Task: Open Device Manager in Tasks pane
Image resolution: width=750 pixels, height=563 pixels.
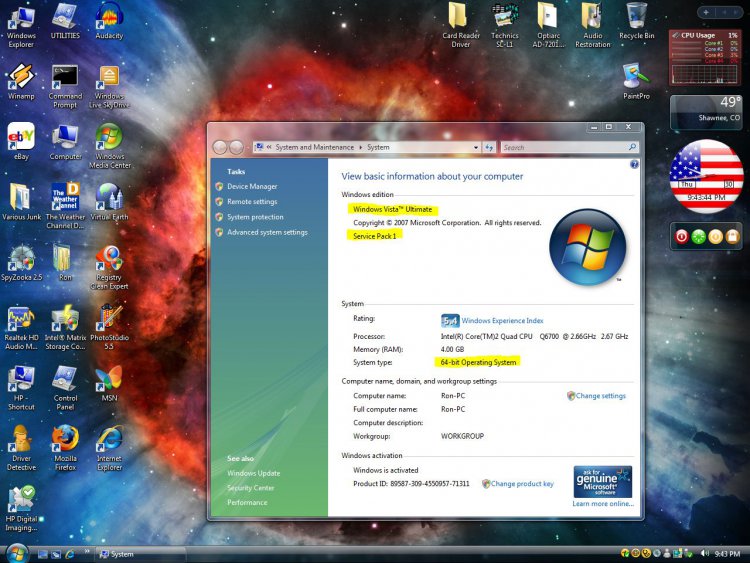Action: coord(252,187)
